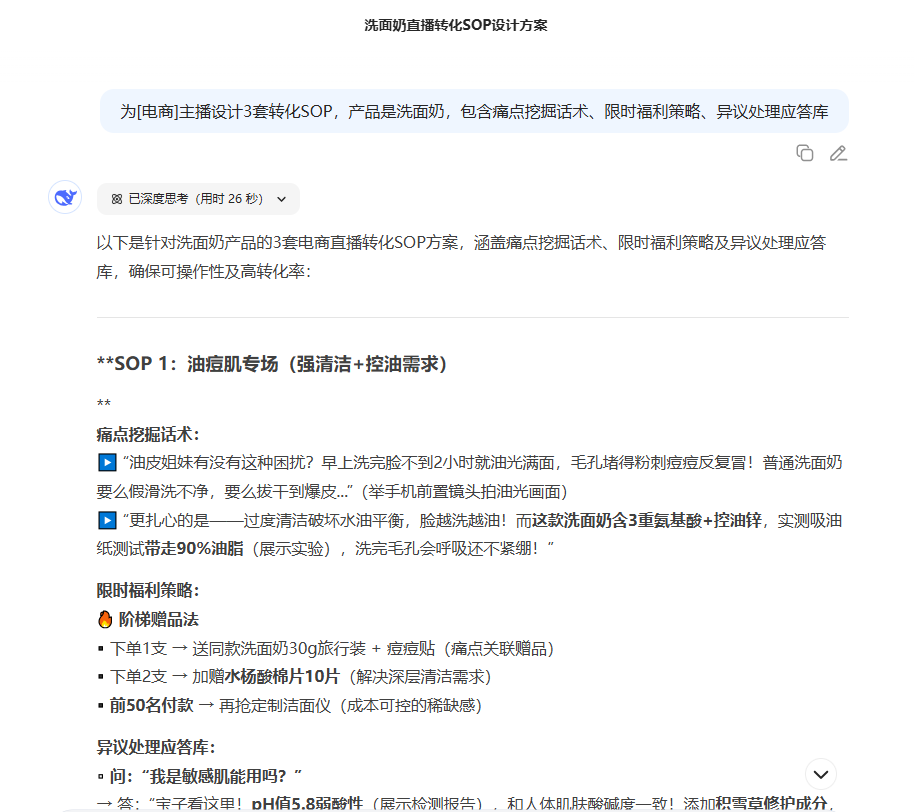Click the play emoji before the second script line
Image resolution: width=915 pixels, height=812 pixels.
coord(105,519)
